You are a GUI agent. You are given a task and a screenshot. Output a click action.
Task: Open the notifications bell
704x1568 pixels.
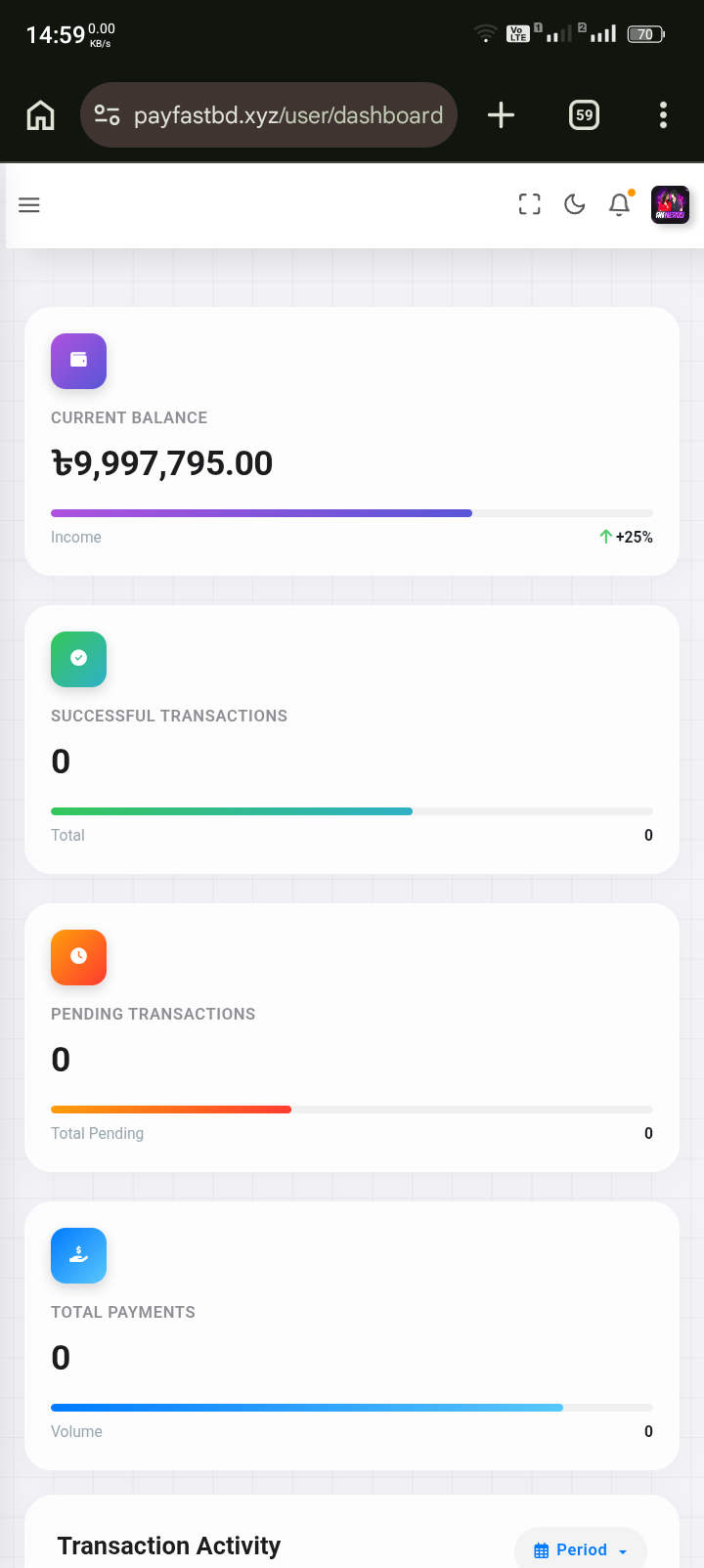pyautogui.click(x=619, y=204)
